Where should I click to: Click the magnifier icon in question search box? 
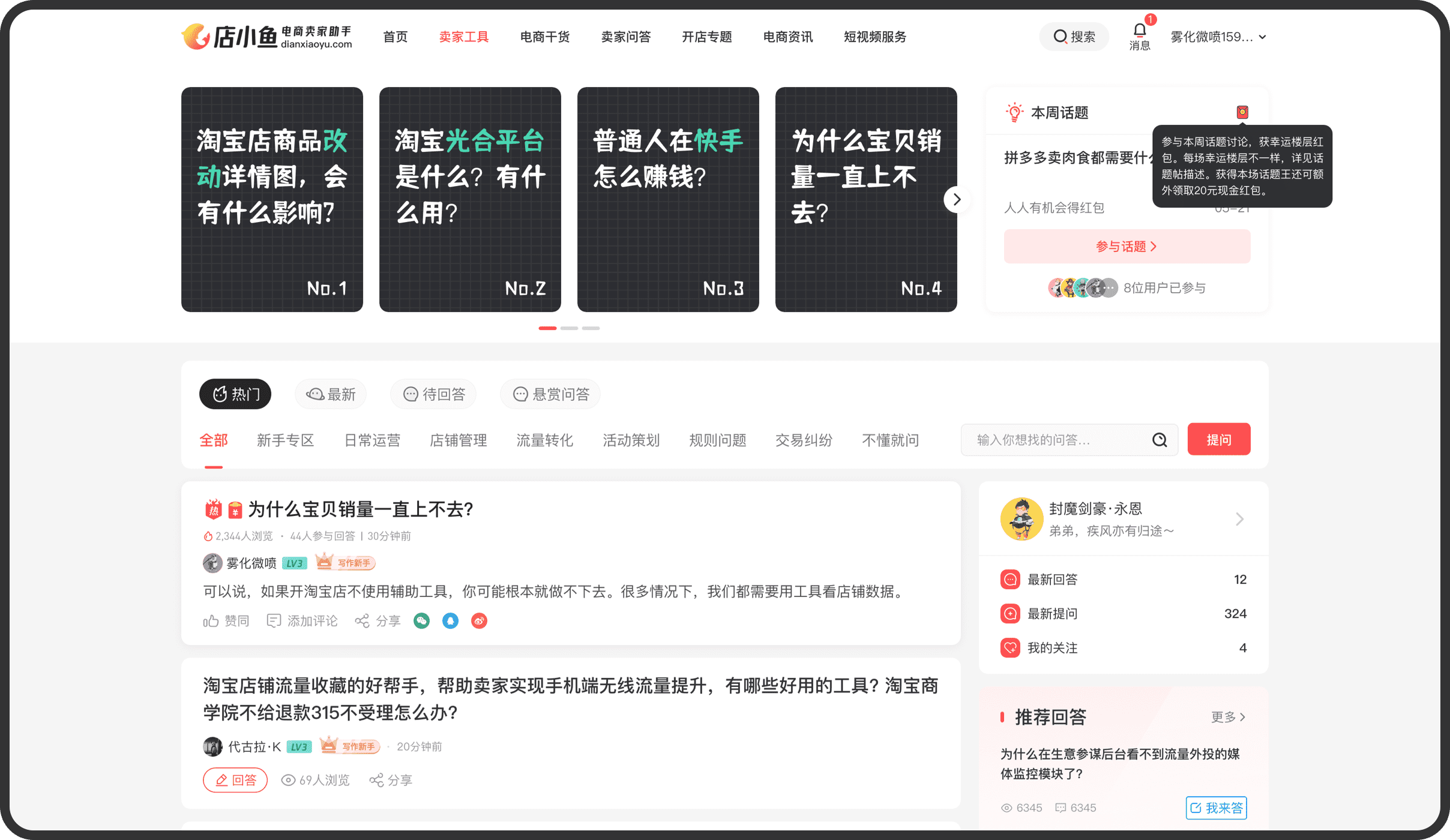pyautogui.click(x=1160, y=440)
